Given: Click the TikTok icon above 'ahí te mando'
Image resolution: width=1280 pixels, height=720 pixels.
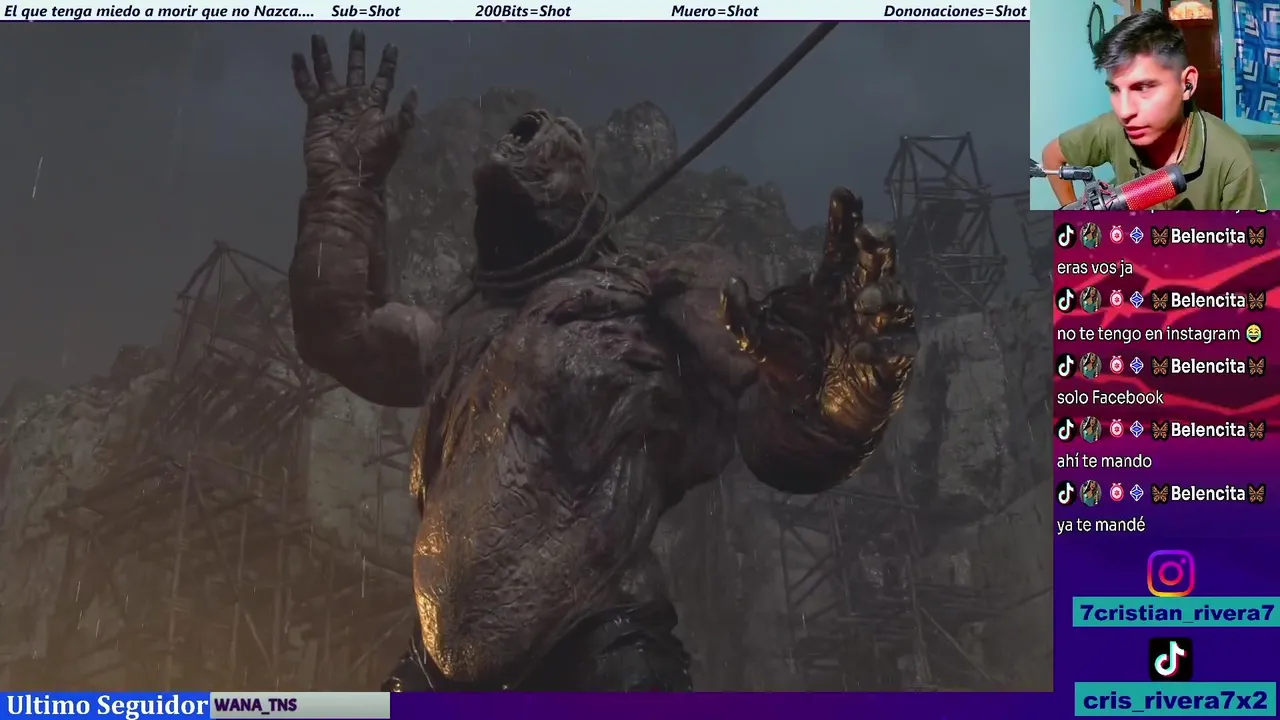Looking at the screenshot, I should point(1066,429).
